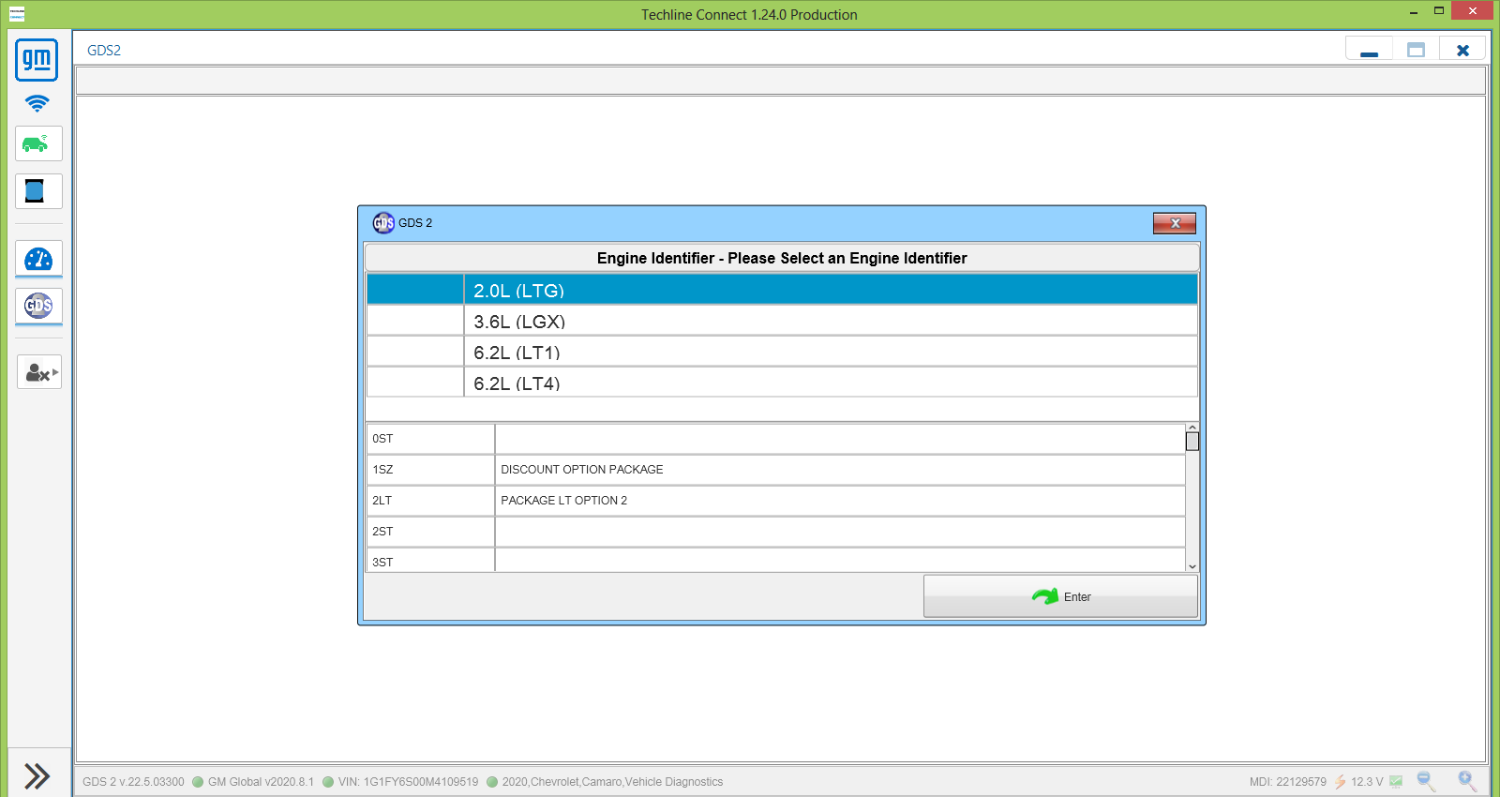Expand the sidebar with double chevron
The width and height of the screenshot is (1500, 797).
(x=37, y=776)
